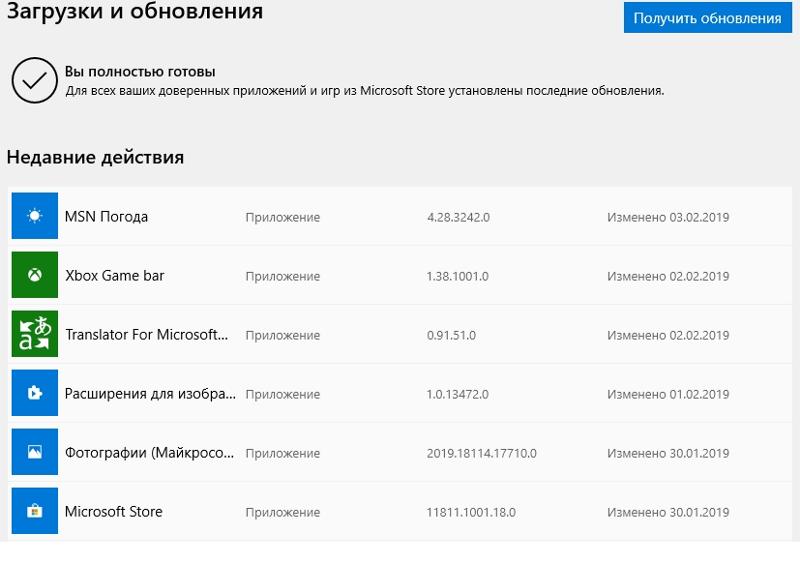Click Изменено 01.02.2019 date
Image resolution: width=800 pixels, height=580 pixels.
coord(668,394)
